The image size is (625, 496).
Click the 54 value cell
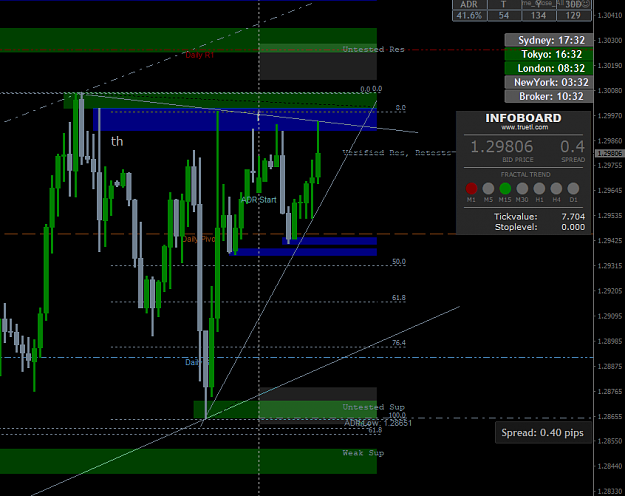click(504, 16)
